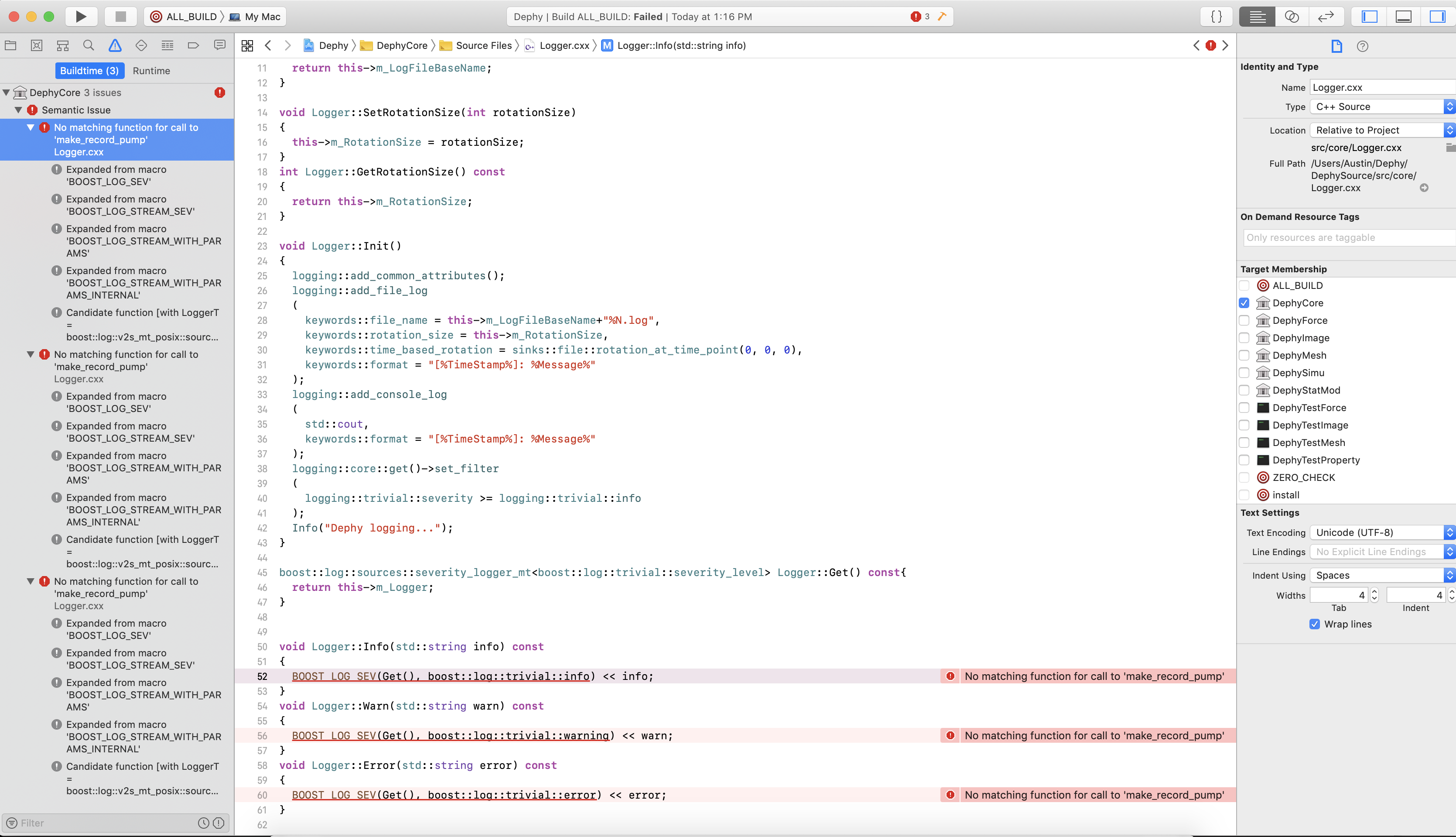
Task: Click the run/play build button
Action: click(x=81, y=16)
